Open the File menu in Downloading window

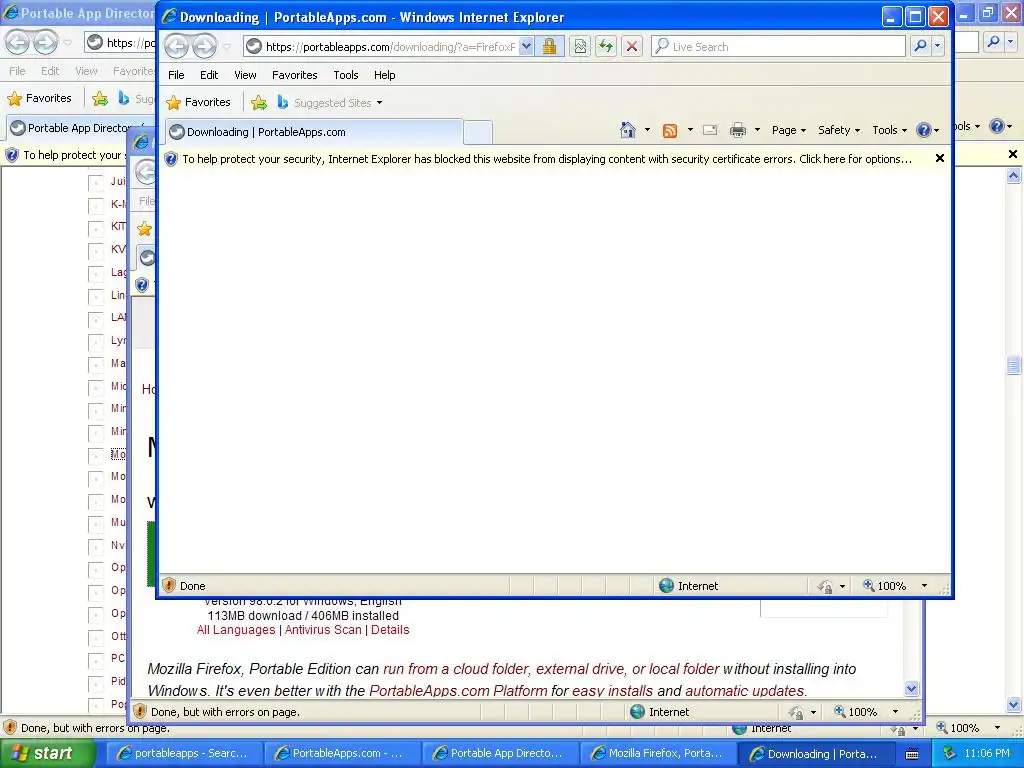point(176,75)
